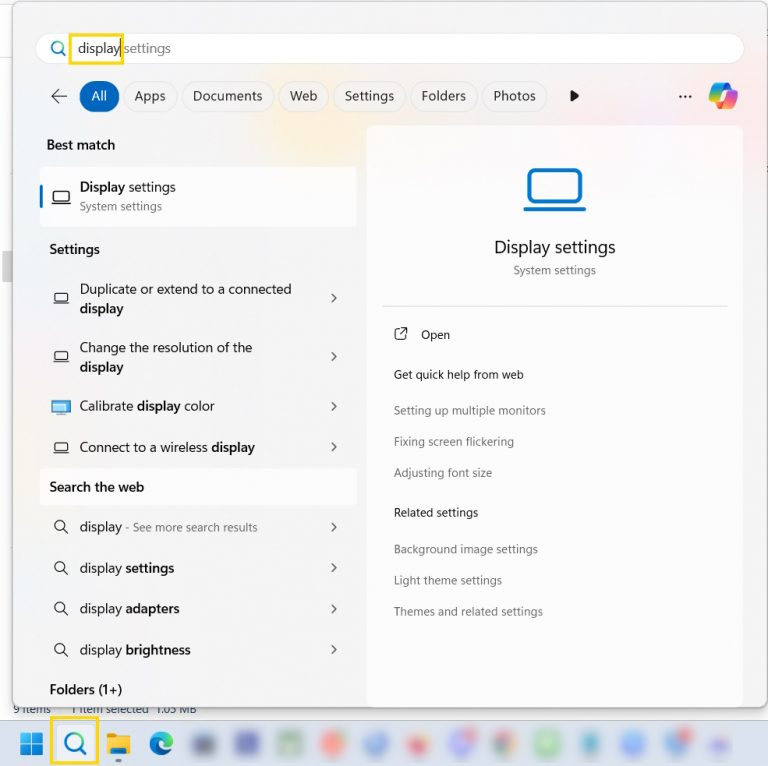Expand 'Duplicate or extend to a connected display'
768x766 pixels.
tap(333, 298)
